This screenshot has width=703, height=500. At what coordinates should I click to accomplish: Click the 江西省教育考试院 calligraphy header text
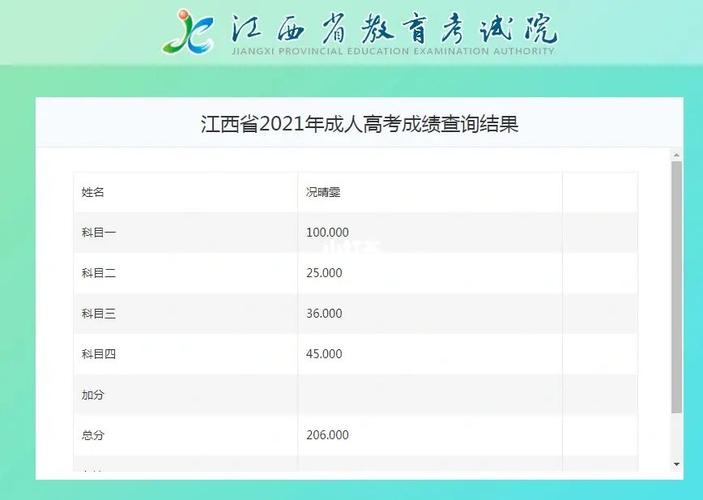(394, 28)
